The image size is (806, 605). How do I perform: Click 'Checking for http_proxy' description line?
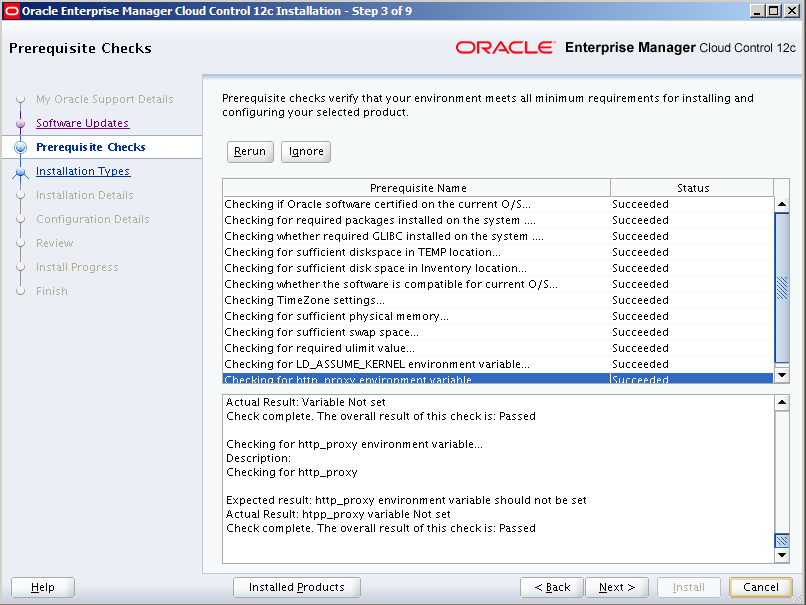point(291,472)
